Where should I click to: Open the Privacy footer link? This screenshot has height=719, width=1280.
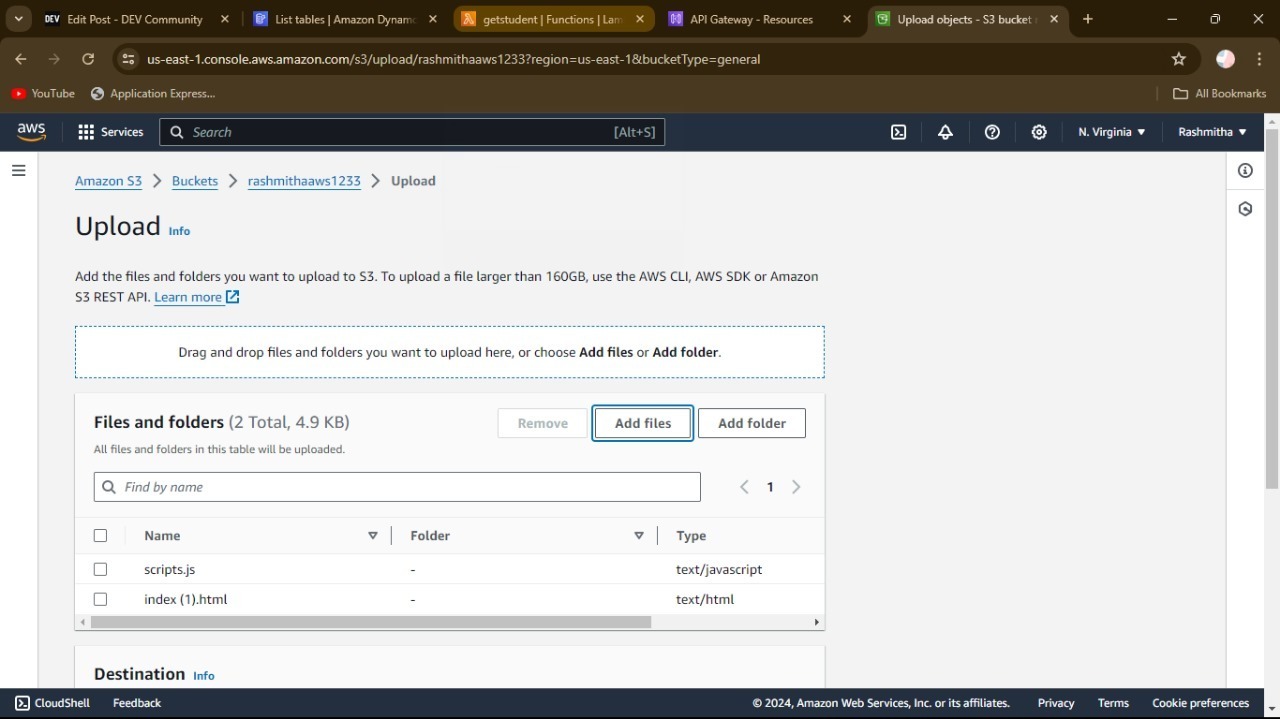tap(1056, 703)
